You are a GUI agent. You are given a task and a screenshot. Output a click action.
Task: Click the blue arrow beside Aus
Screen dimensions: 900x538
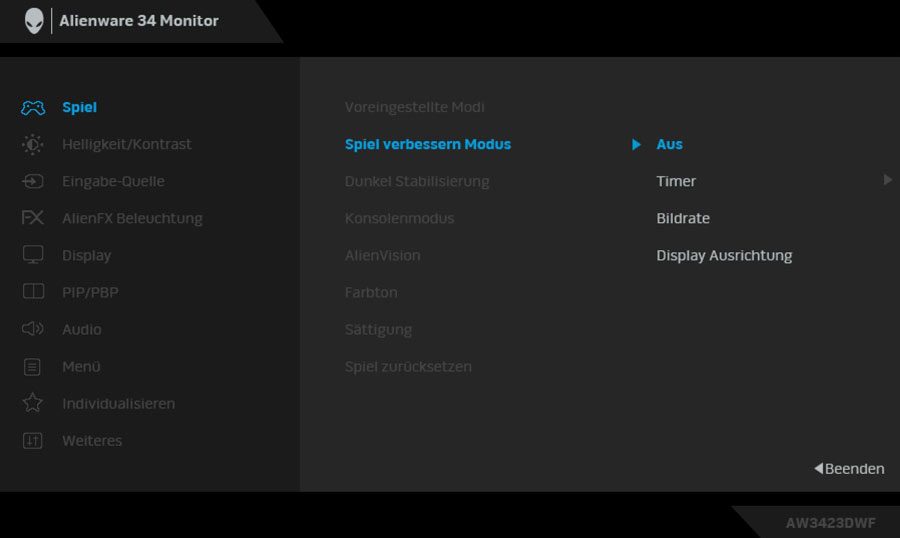[636, 144]
